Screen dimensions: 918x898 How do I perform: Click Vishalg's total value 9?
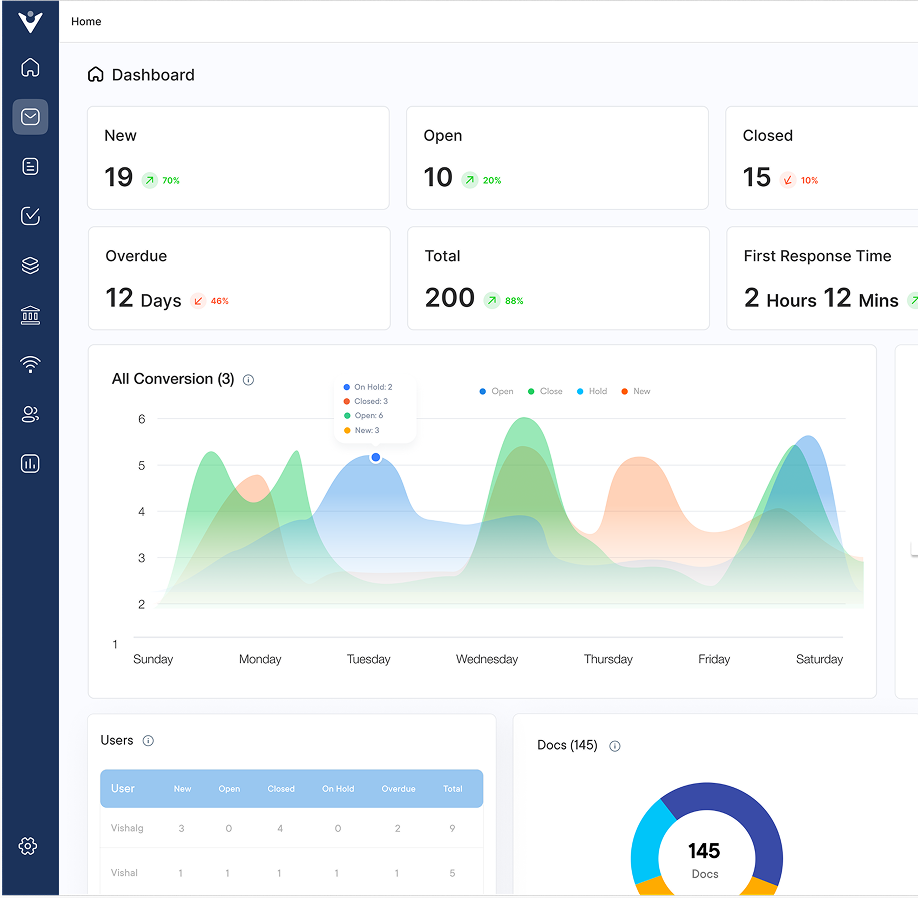pos(452,828)
